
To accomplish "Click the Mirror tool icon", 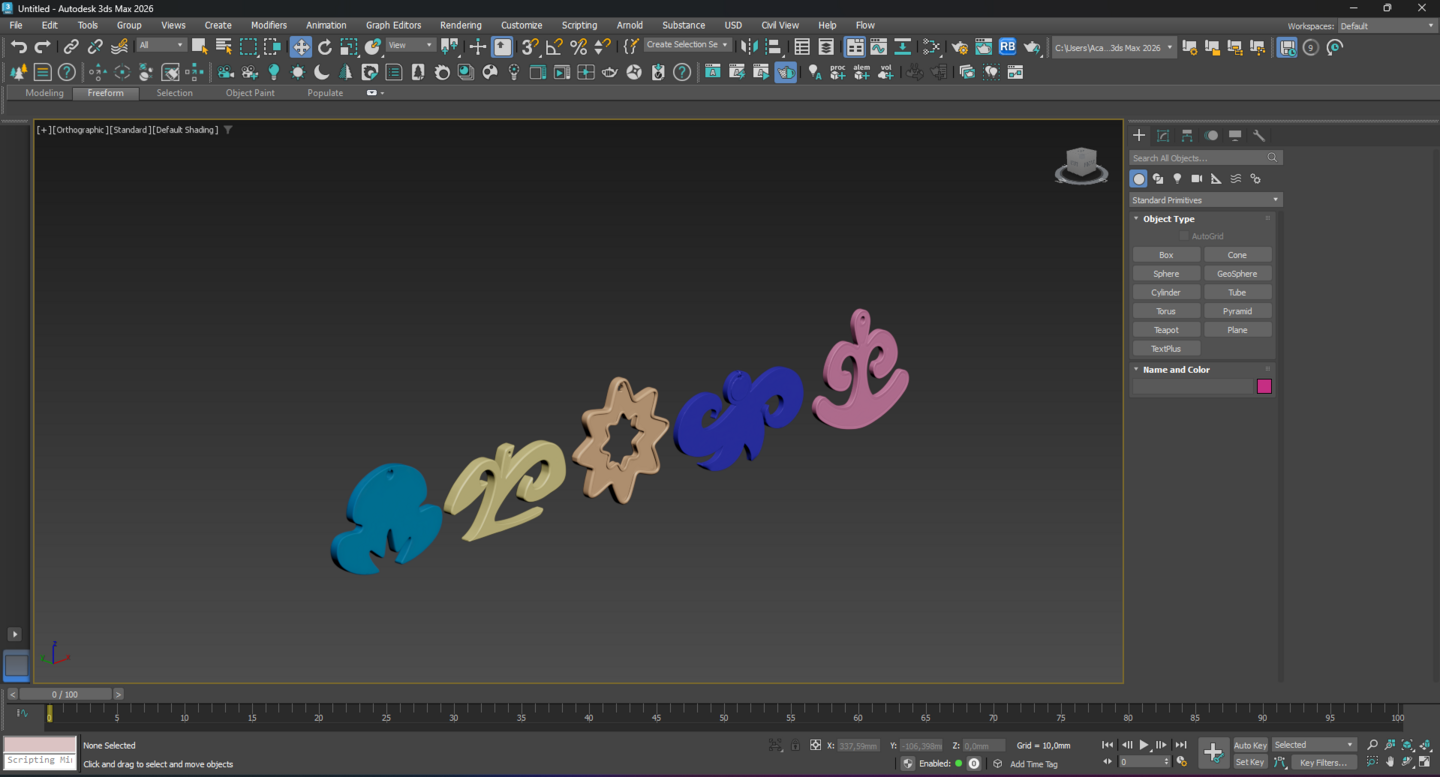I will [x=749, y=47].
